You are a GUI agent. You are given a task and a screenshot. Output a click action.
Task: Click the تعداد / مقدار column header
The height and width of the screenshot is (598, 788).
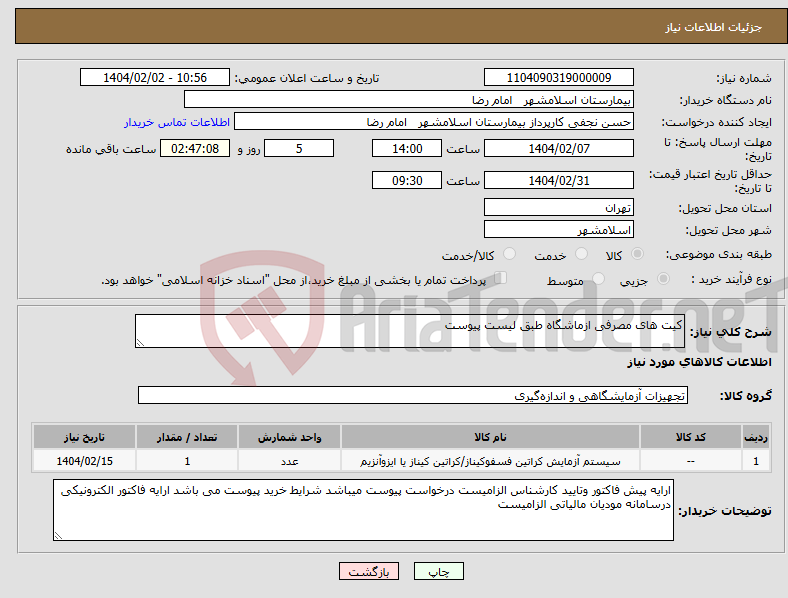pyautogui.click(x=187, y=437)
